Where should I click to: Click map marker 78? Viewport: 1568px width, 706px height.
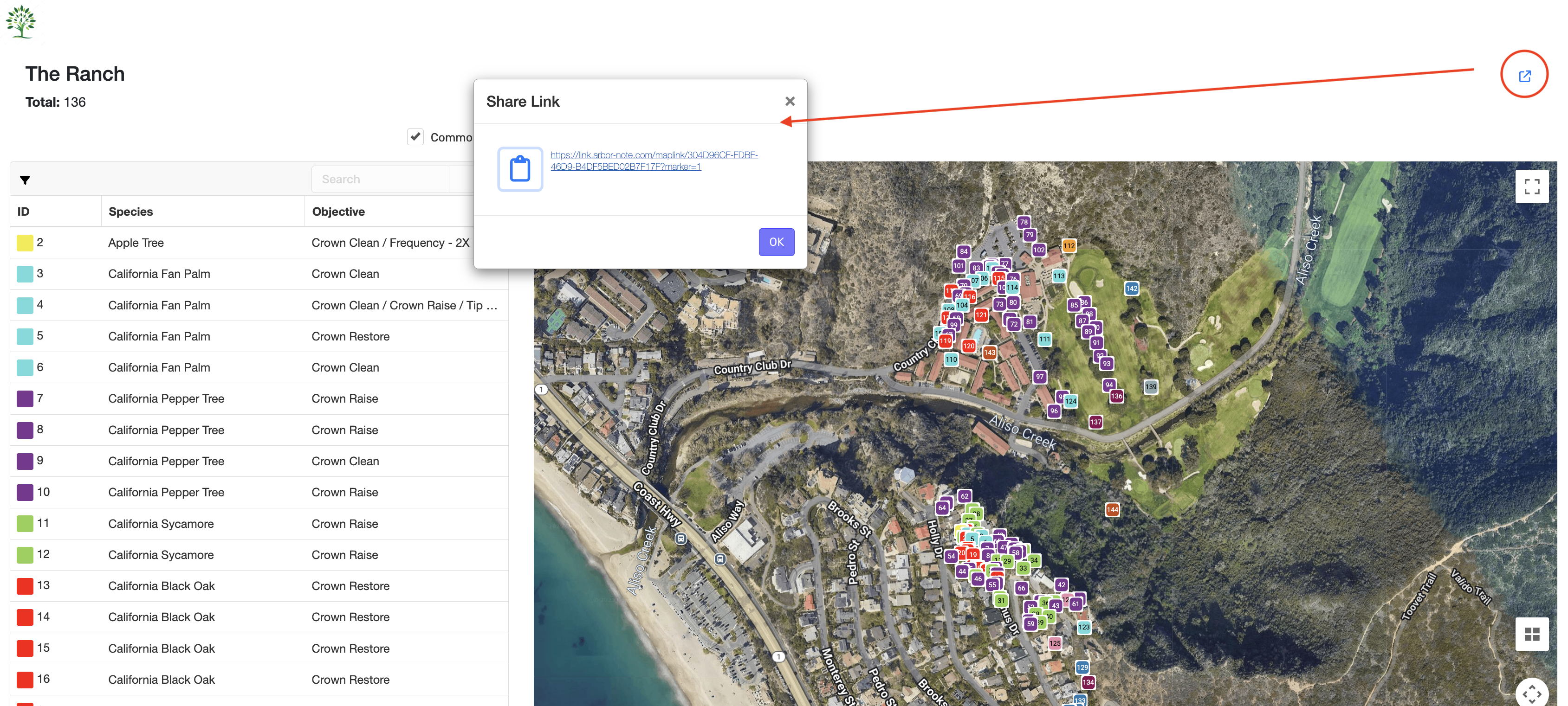click(1024, 222)
